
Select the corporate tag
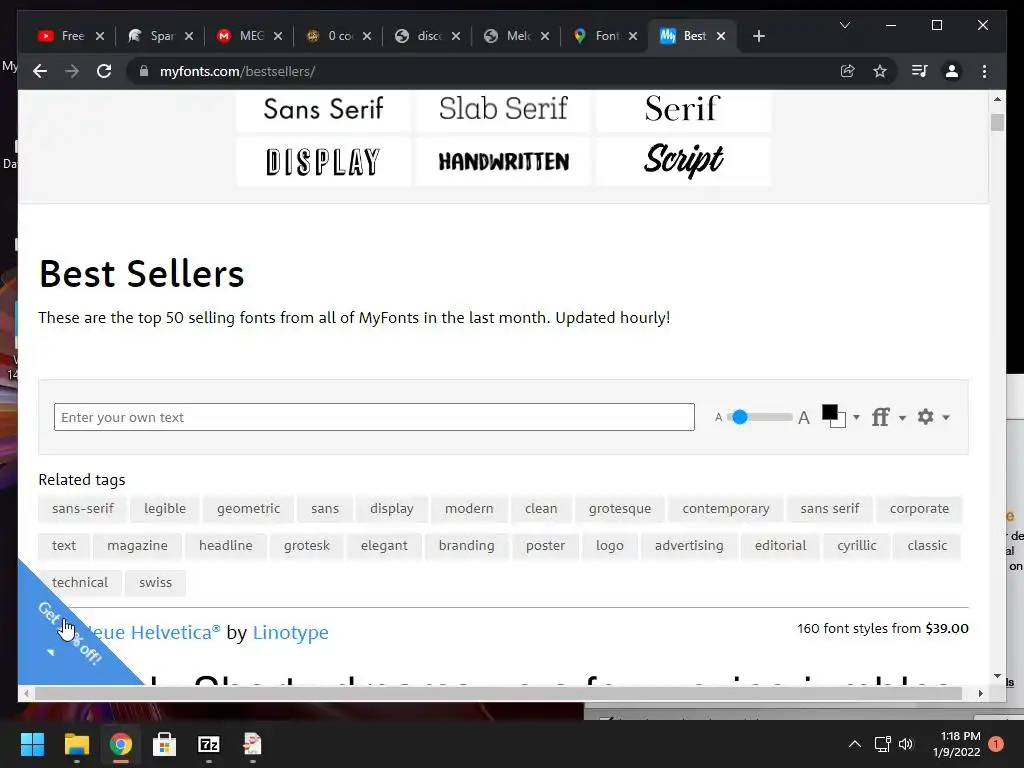919,509
